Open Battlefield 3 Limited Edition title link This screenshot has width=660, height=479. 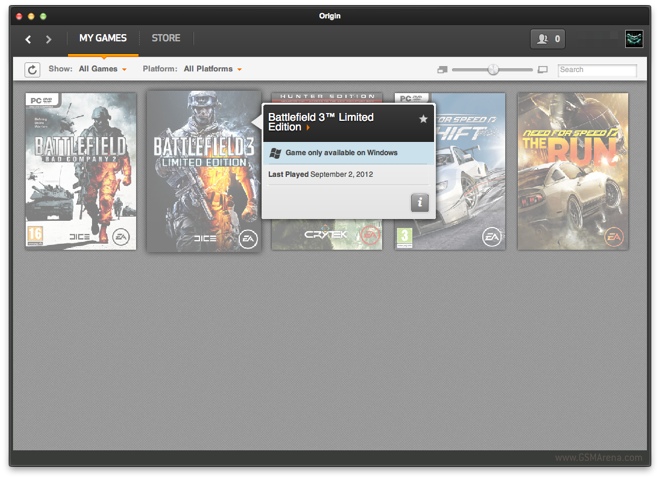[x=321, y=122]
